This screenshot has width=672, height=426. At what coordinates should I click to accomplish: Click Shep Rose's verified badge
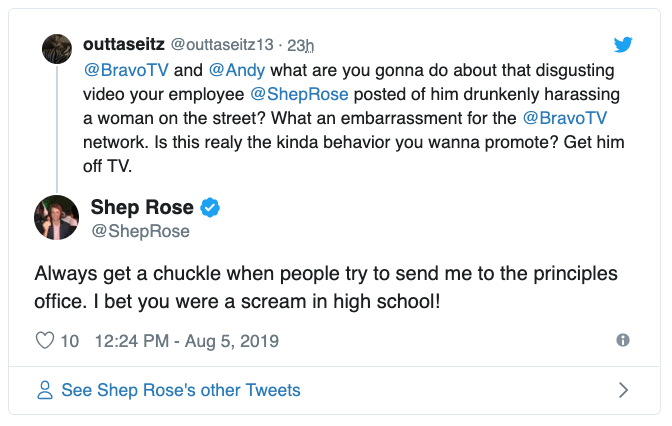211,208
